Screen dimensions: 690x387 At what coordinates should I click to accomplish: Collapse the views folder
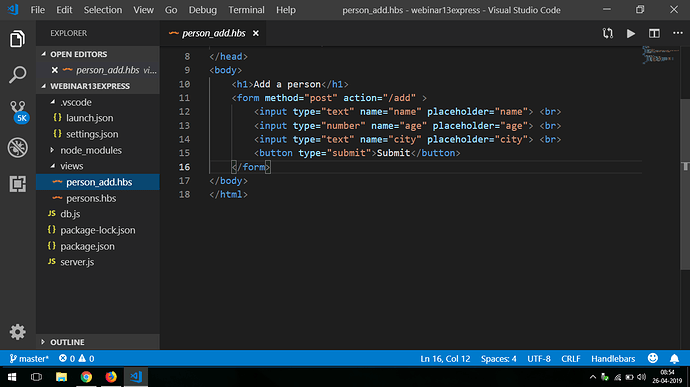[x=52, y=166]
